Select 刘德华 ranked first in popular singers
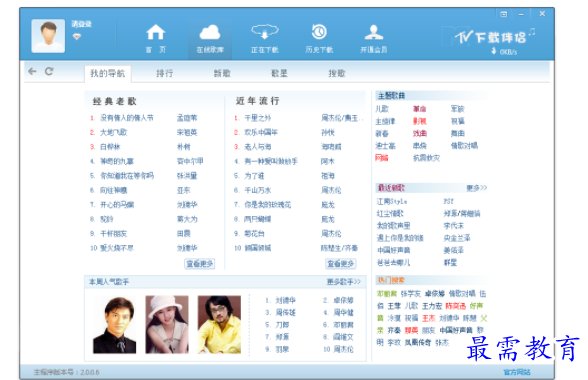588x380 pixels. (285, 300)
